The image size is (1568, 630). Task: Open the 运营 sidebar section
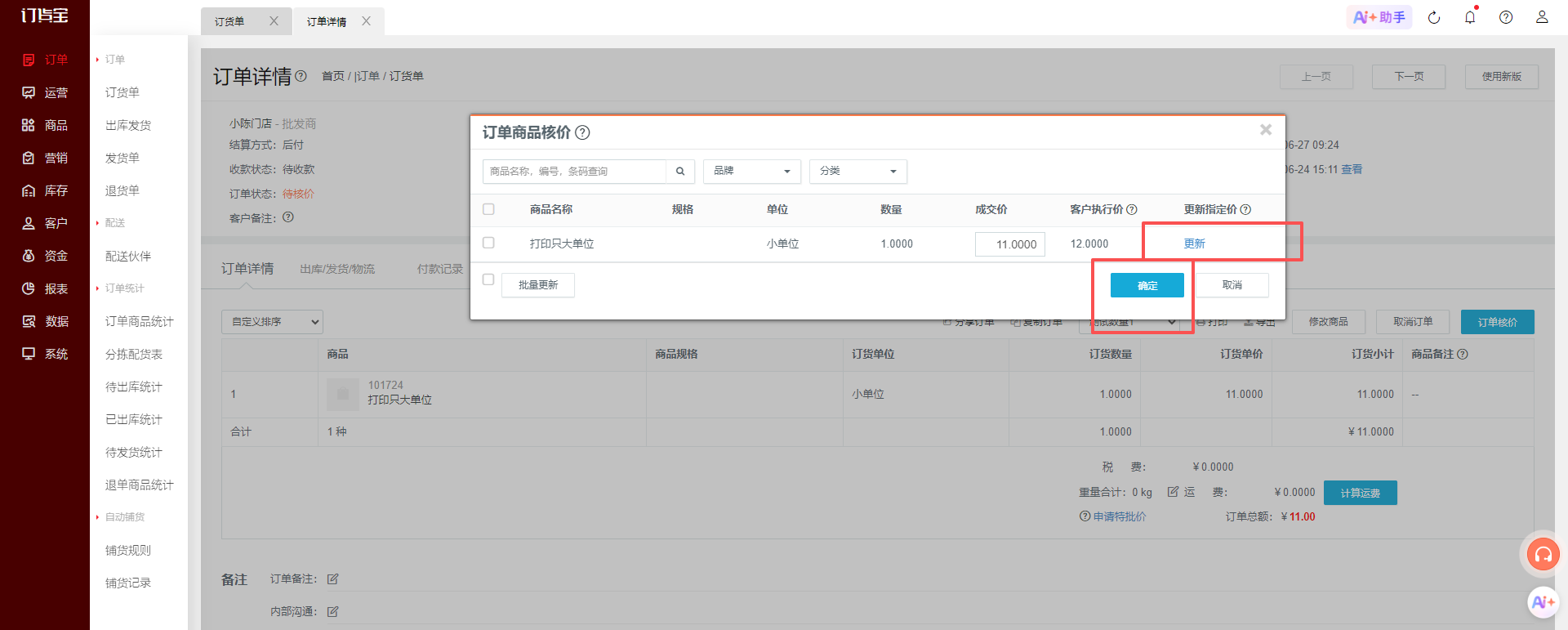coord(45,92)
